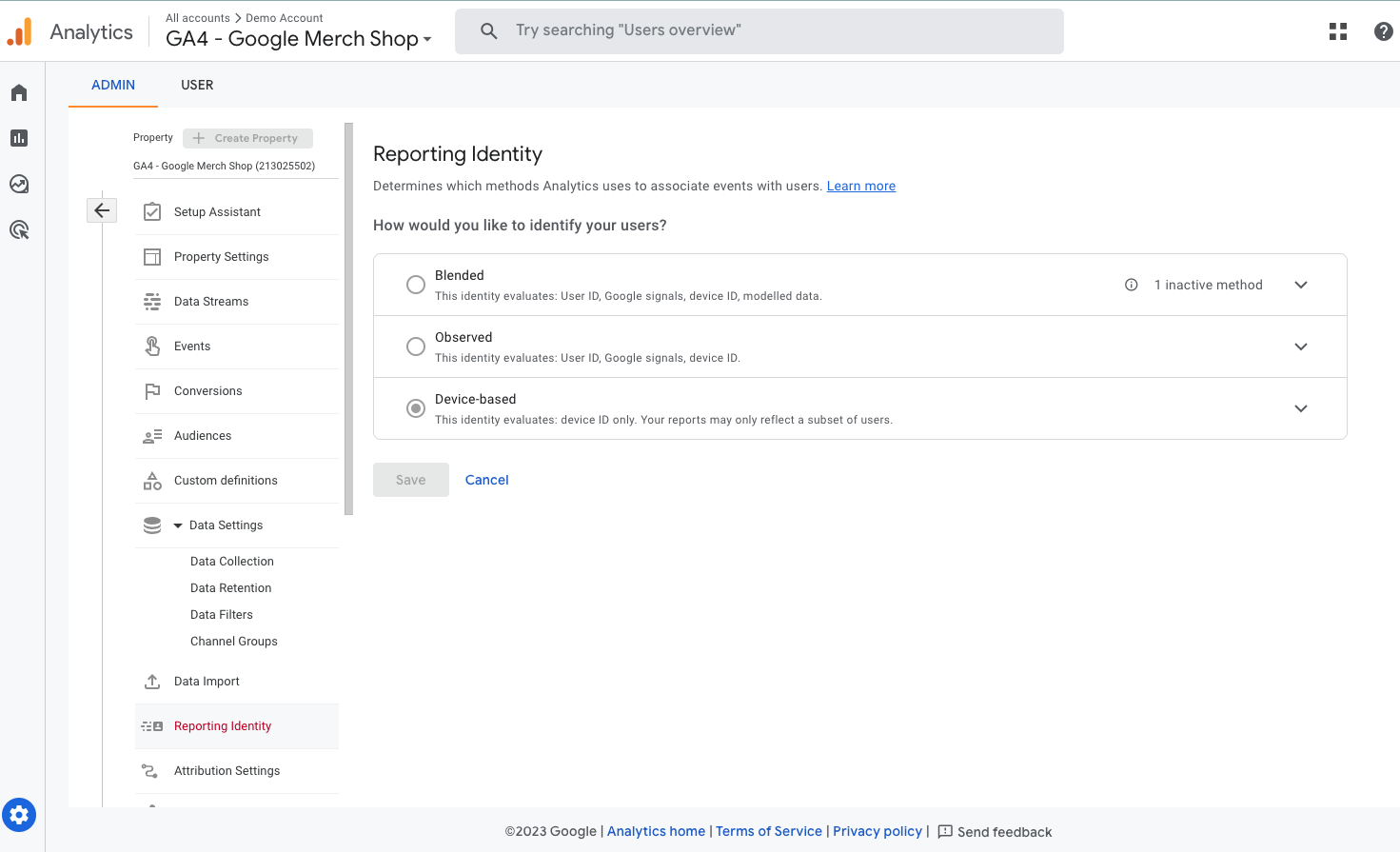Viewport: 1400px width, 852px height.
Task: Switch to the USER tab
Action: [197, 85]
